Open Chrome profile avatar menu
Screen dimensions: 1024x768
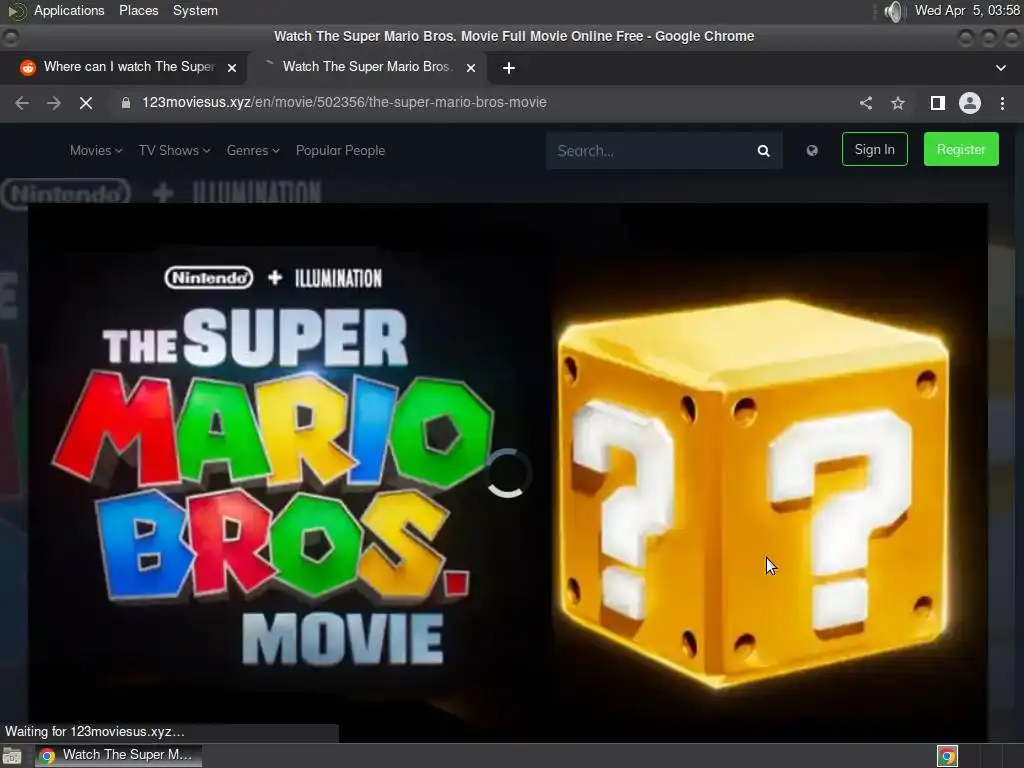(970, 103)
